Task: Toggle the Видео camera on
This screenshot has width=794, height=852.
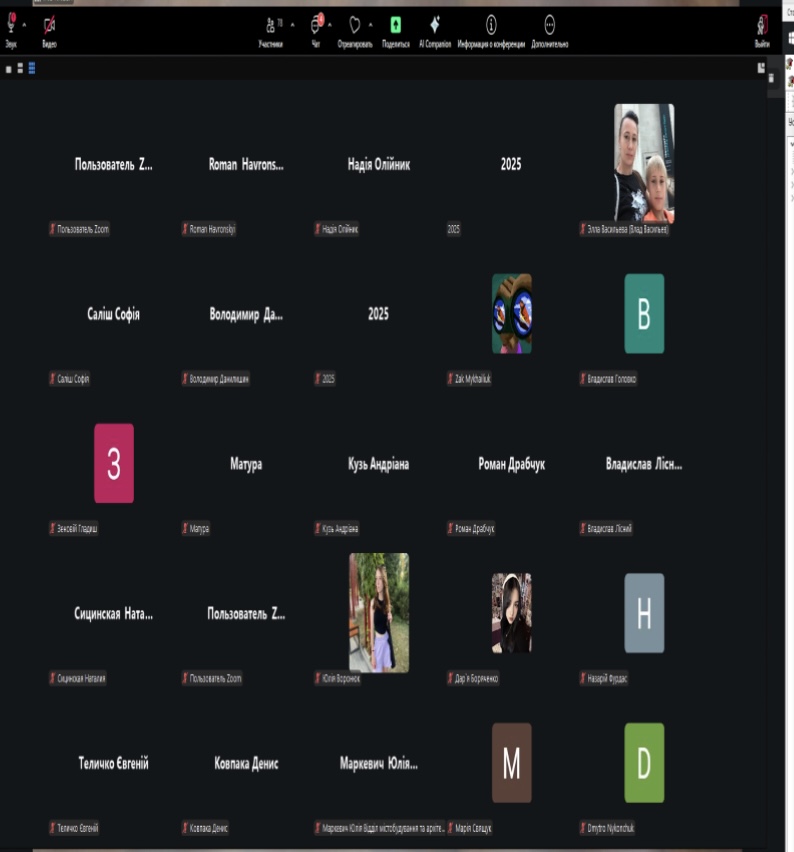Action: pyautogui.click(x=49, y=27)
